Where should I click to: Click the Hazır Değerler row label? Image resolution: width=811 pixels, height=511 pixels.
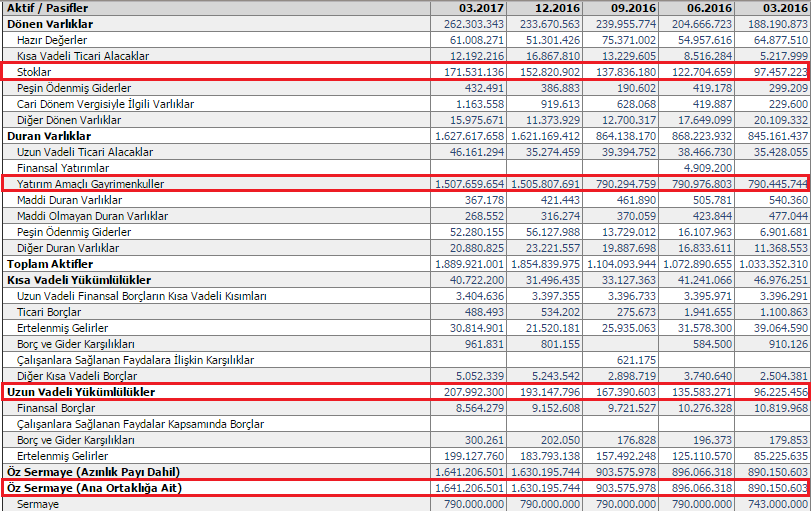52,40
